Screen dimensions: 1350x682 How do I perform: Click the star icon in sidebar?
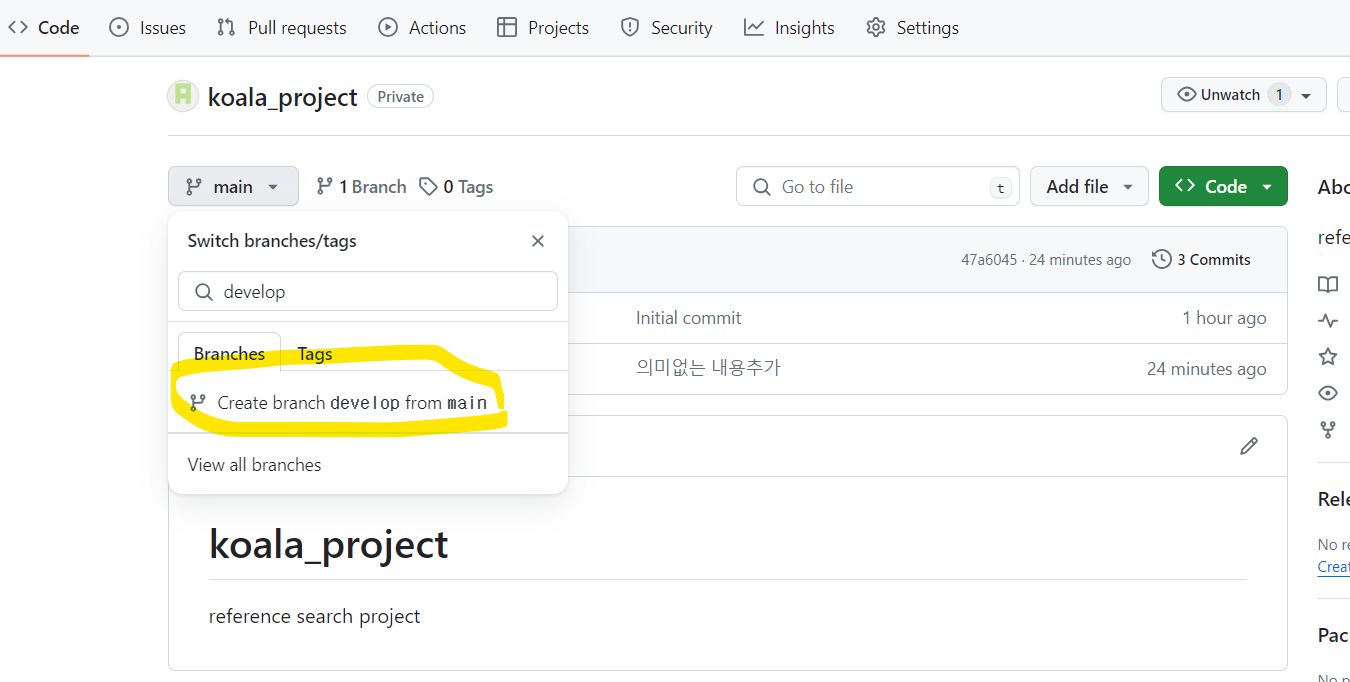1328,357
